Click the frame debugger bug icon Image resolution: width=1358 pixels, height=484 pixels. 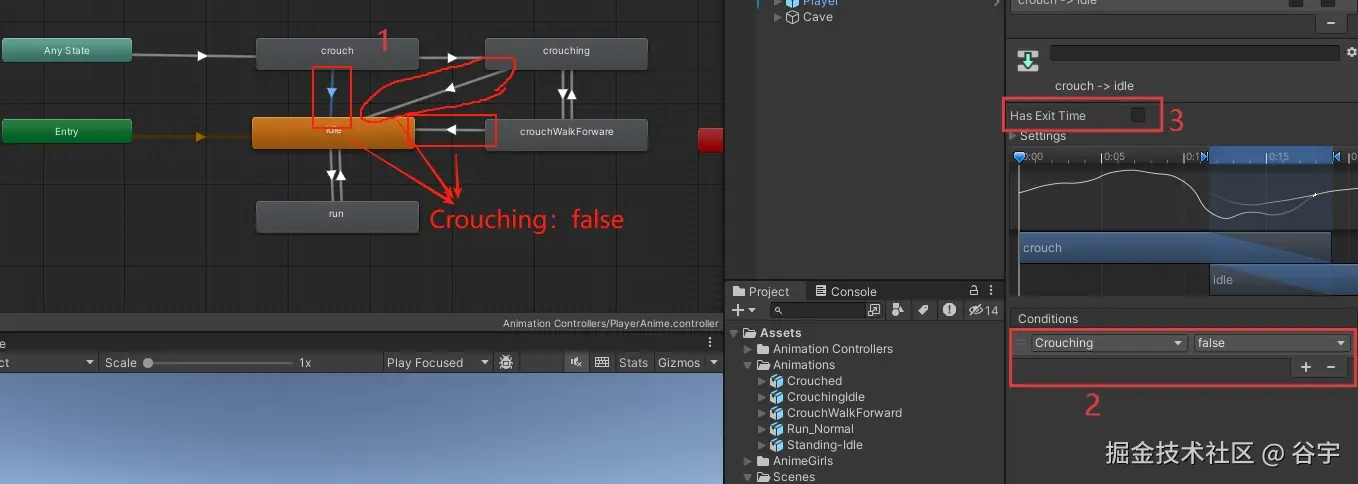pos(507,362)
